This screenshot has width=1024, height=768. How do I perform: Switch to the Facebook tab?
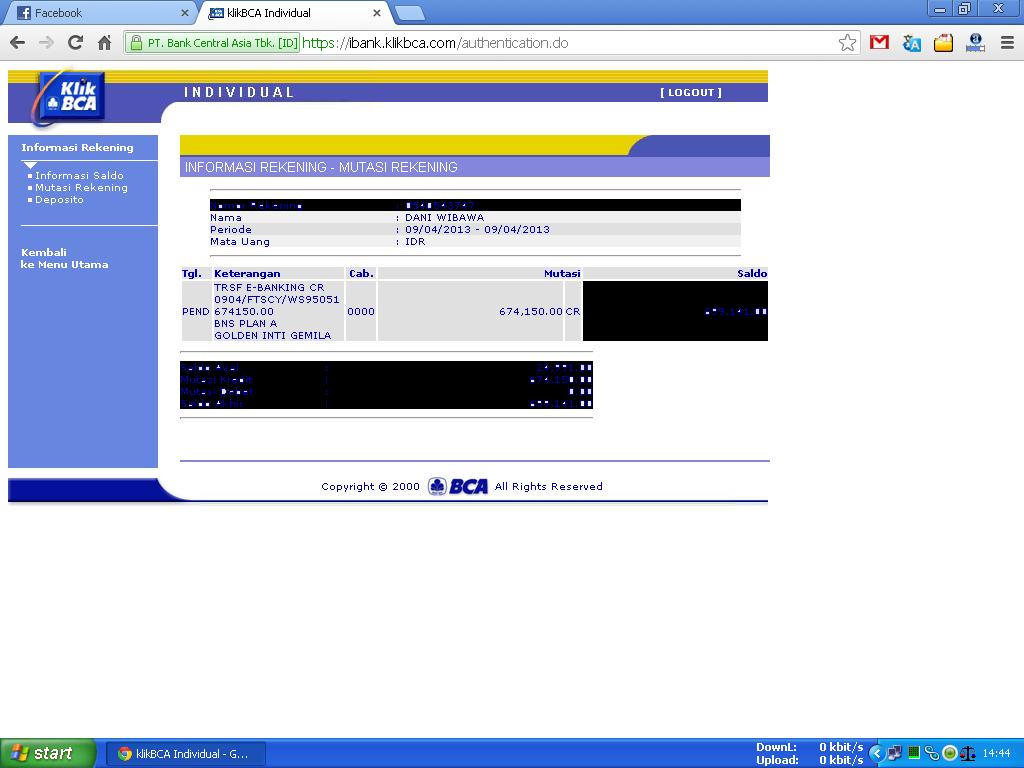(98, 13)
